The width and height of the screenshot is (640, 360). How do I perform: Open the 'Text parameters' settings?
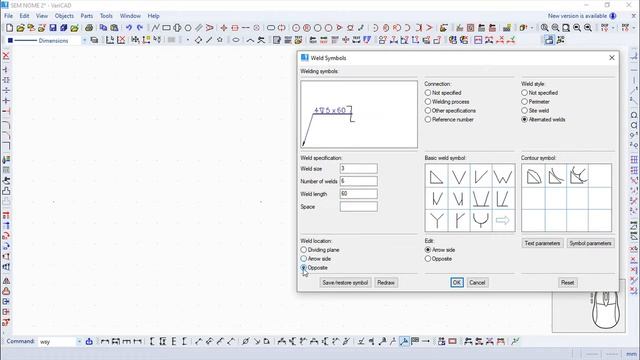point(542,243)
